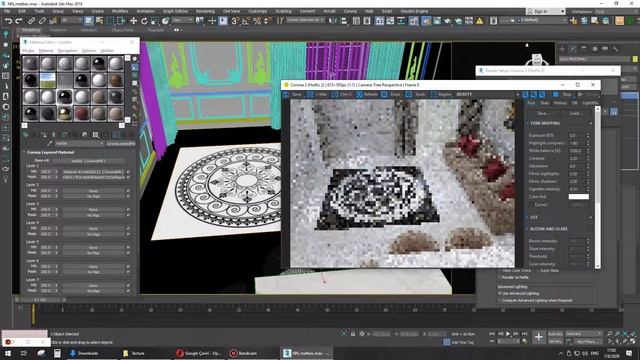Open the Rendering menu

pos(205,11)
